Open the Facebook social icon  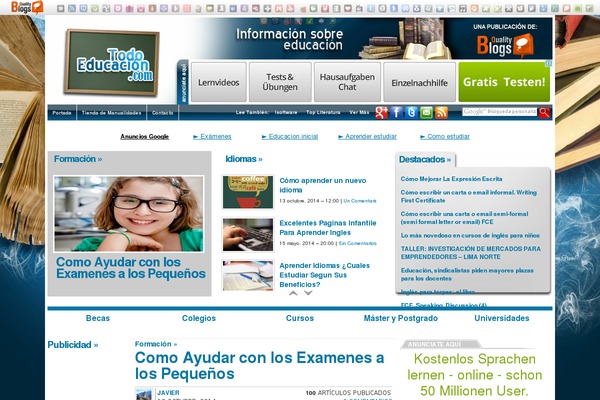[x=396, y=113]
